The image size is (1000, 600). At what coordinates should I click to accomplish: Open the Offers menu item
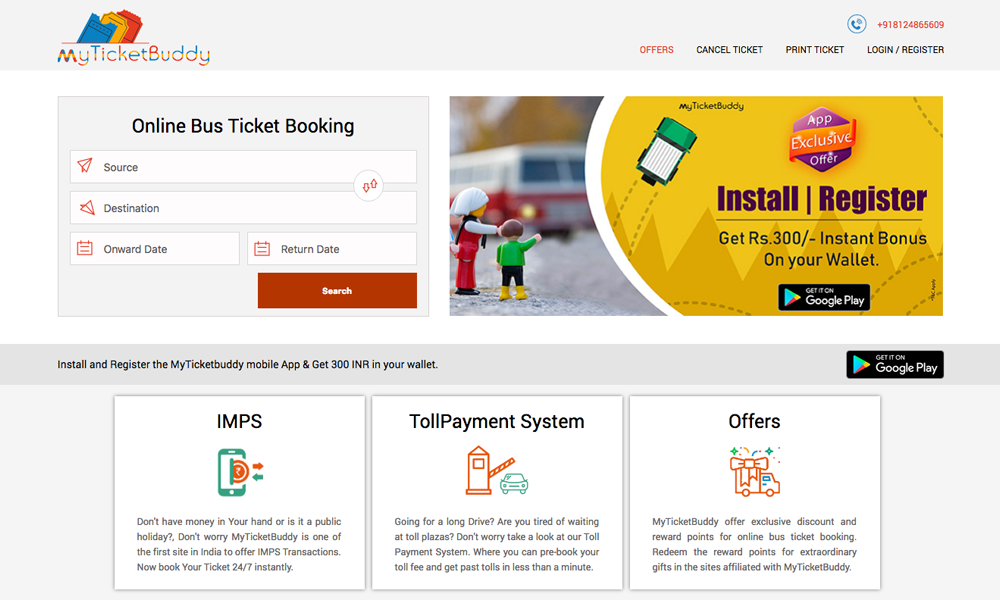[x=656, y=50]
